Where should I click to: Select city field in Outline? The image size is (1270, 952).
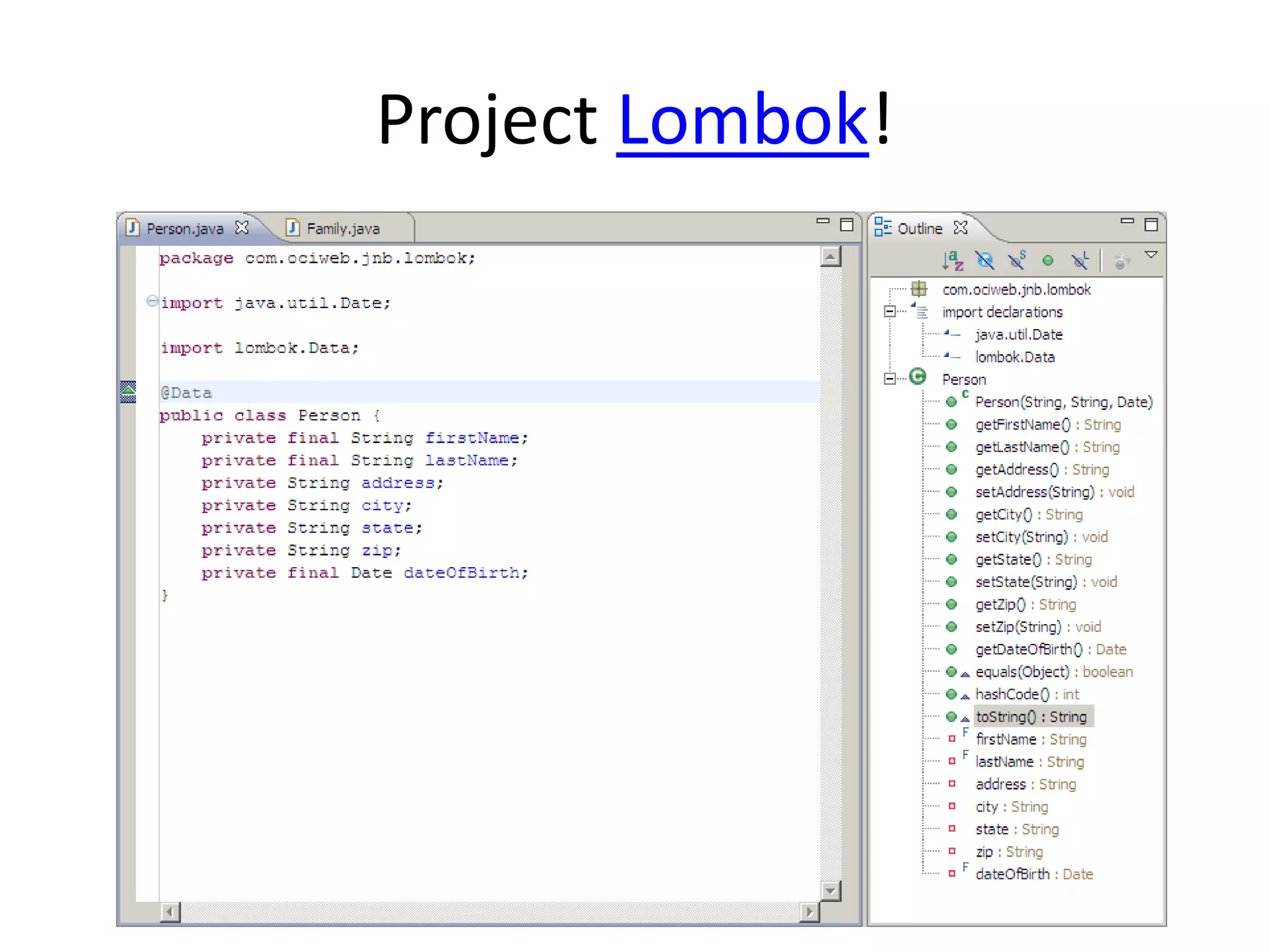coord(1011,807)
